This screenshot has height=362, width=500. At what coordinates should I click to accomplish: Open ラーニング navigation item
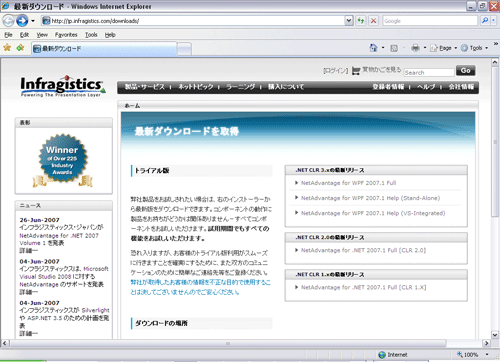point(241,87)
